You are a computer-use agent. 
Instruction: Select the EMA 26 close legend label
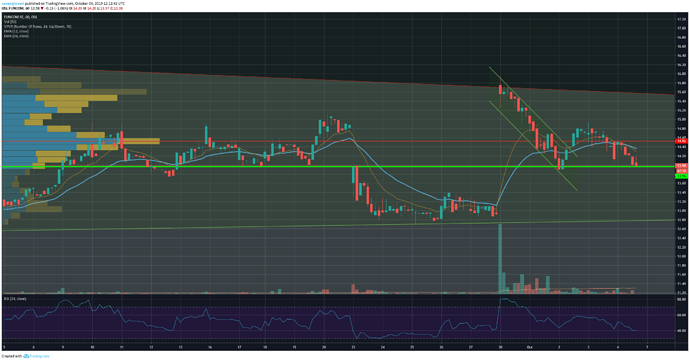[x=16, y=36]
